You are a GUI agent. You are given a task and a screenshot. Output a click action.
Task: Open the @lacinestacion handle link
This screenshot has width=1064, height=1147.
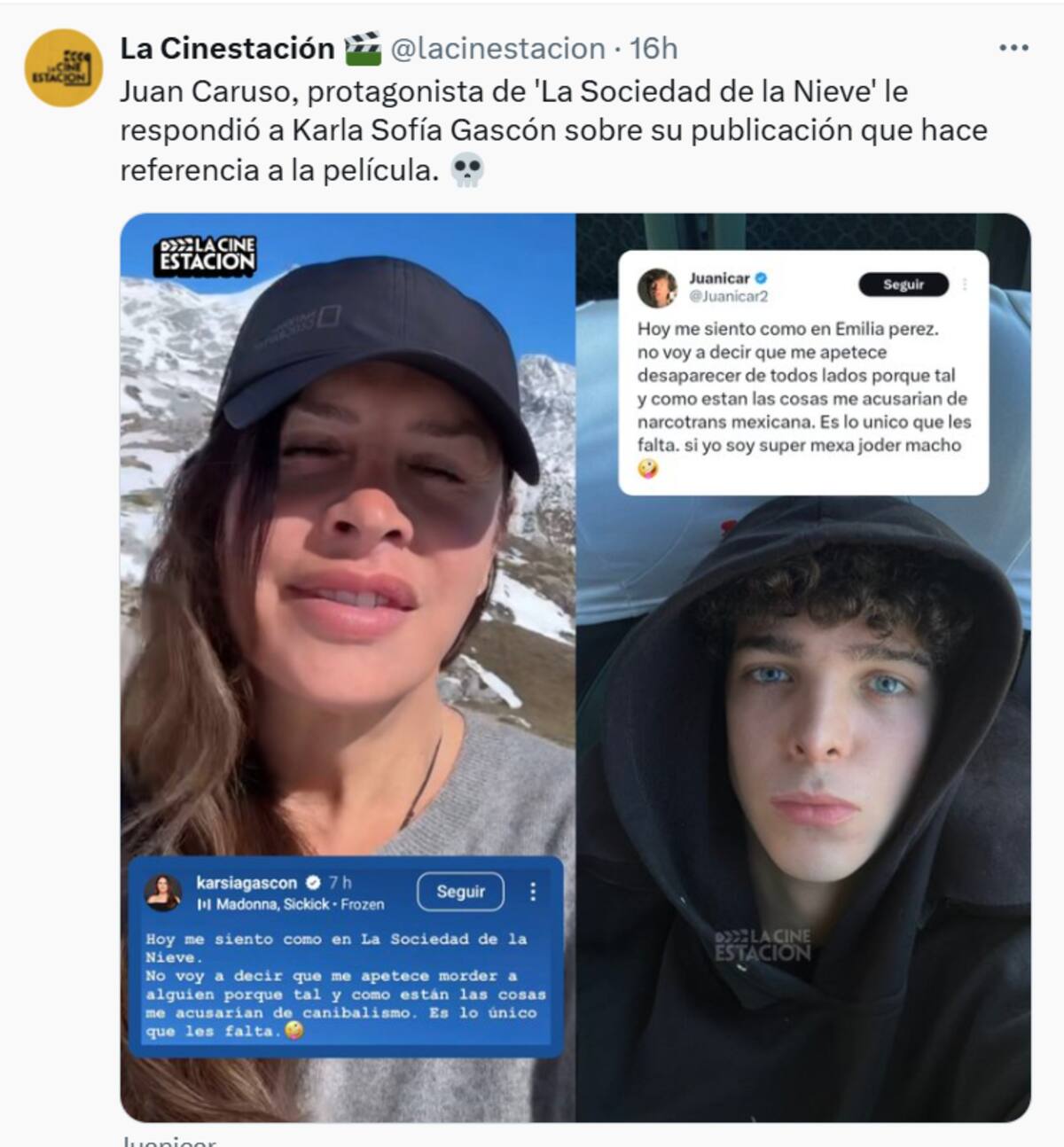click(x=497, y=48)
